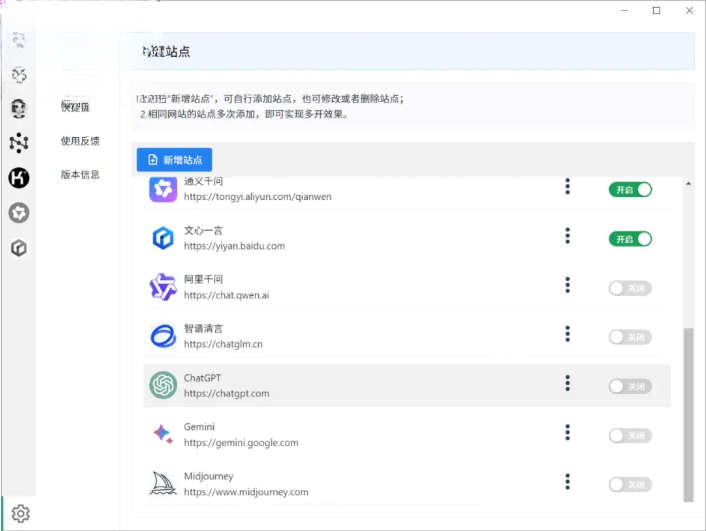Click the 智谱清言 site name
This screenshot has width=706, height=531.
click(203, 328)
